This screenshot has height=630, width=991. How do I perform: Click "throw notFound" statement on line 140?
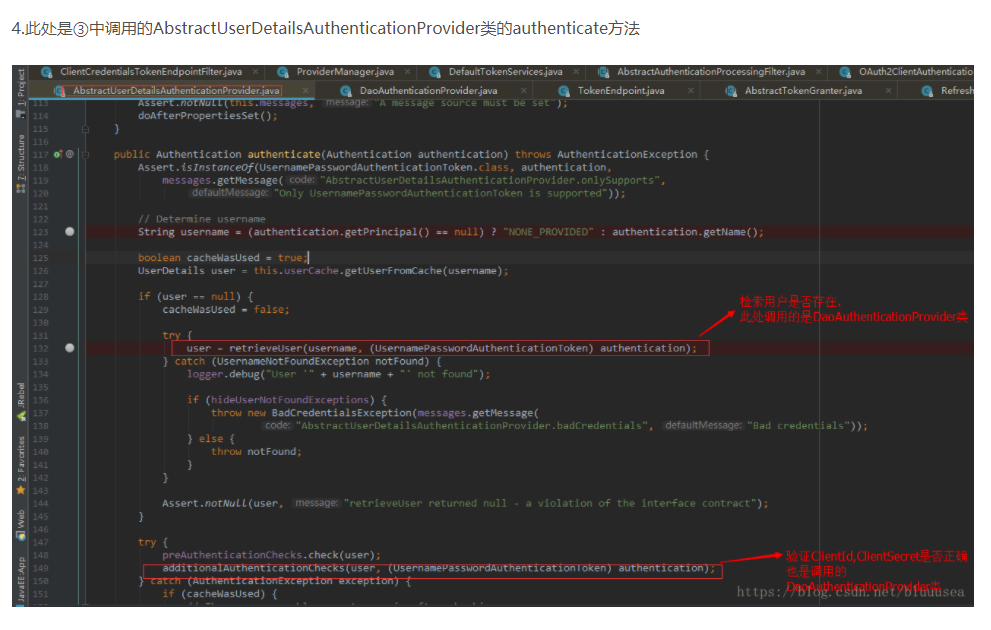click(256, 451)
